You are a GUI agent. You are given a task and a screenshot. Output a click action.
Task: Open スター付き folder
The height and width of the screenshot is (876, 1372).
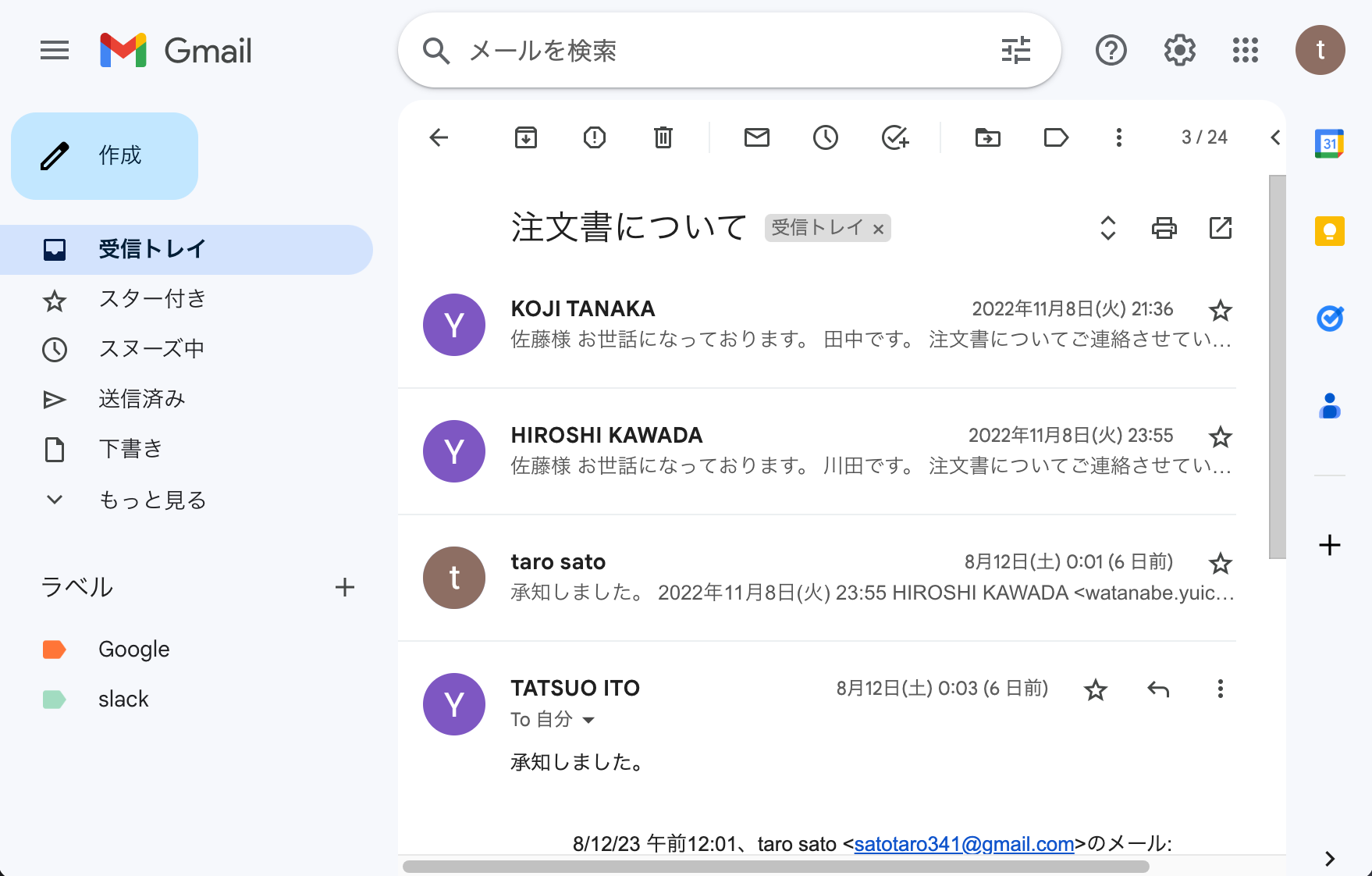[x=187, y=300]
